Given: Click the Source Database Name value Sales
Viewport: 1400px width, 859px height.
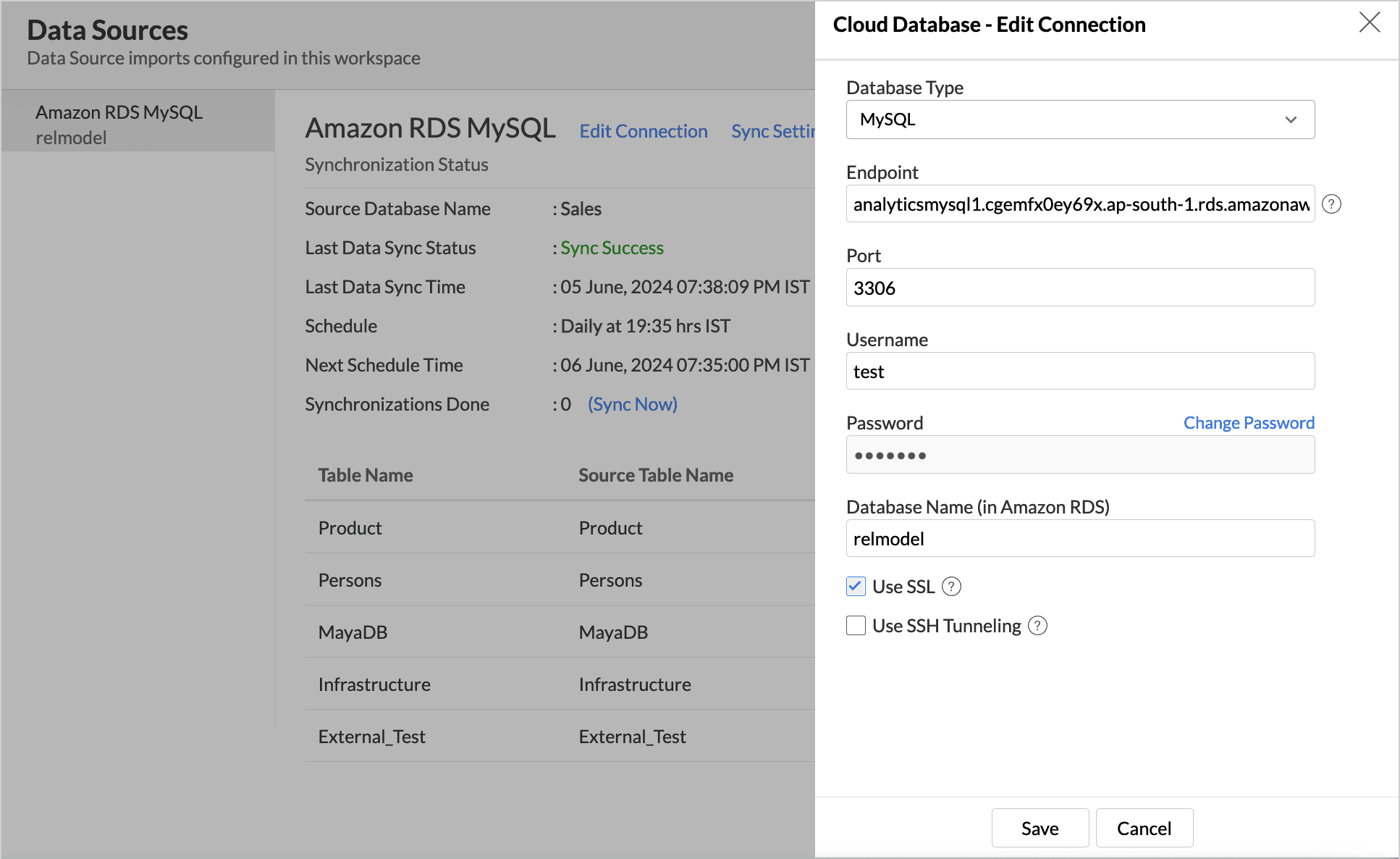Looking at the screenshot, I should (x=581, y=209).
